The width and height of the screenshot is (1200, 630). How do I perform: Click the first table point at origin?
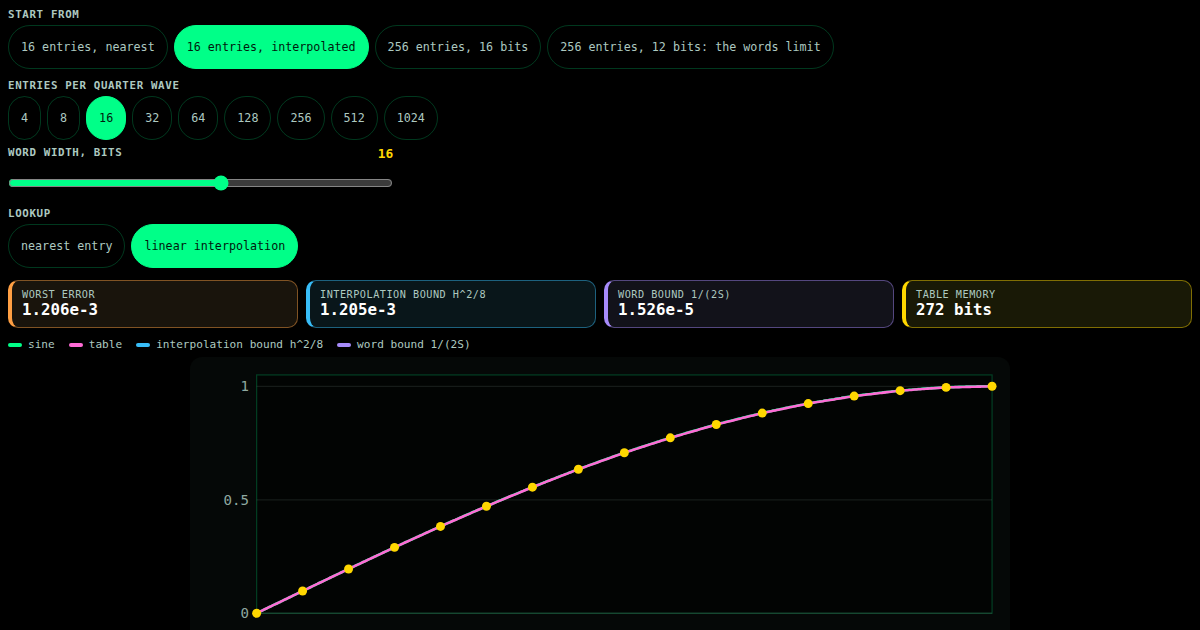click(x=257, y=613)
